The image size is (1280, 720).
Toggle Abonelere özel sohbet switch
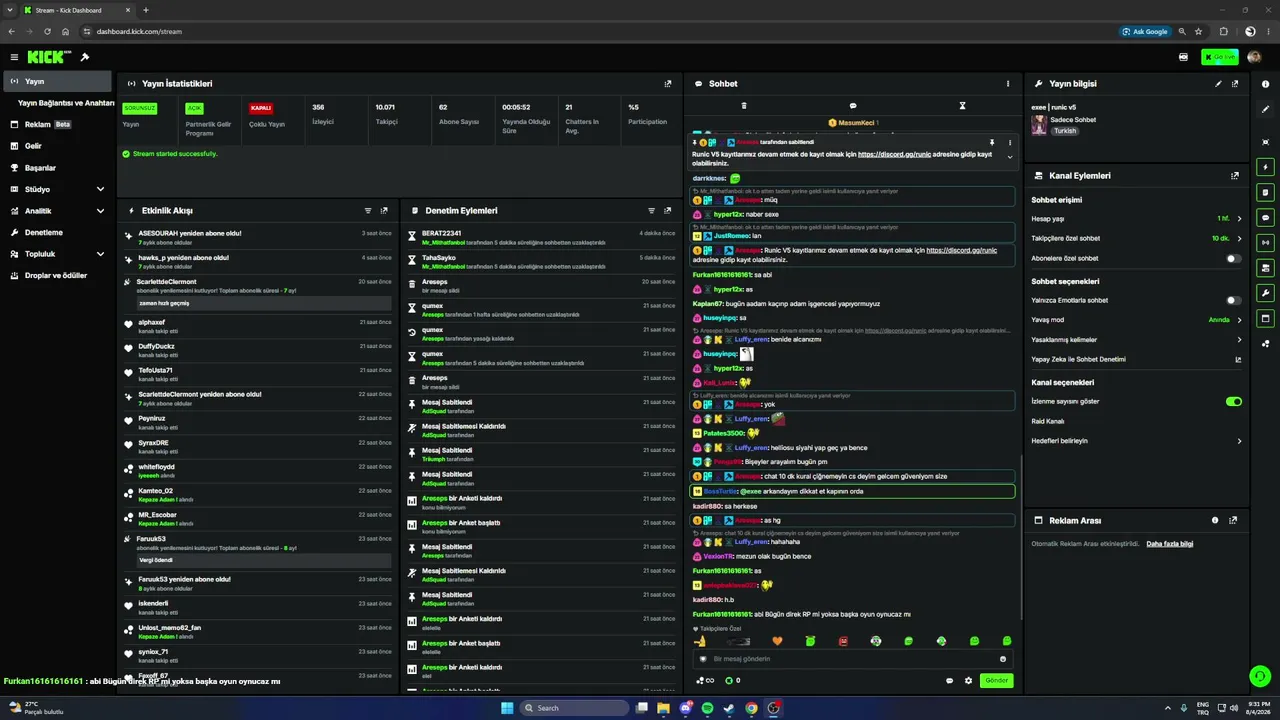tap(1234, 259)
